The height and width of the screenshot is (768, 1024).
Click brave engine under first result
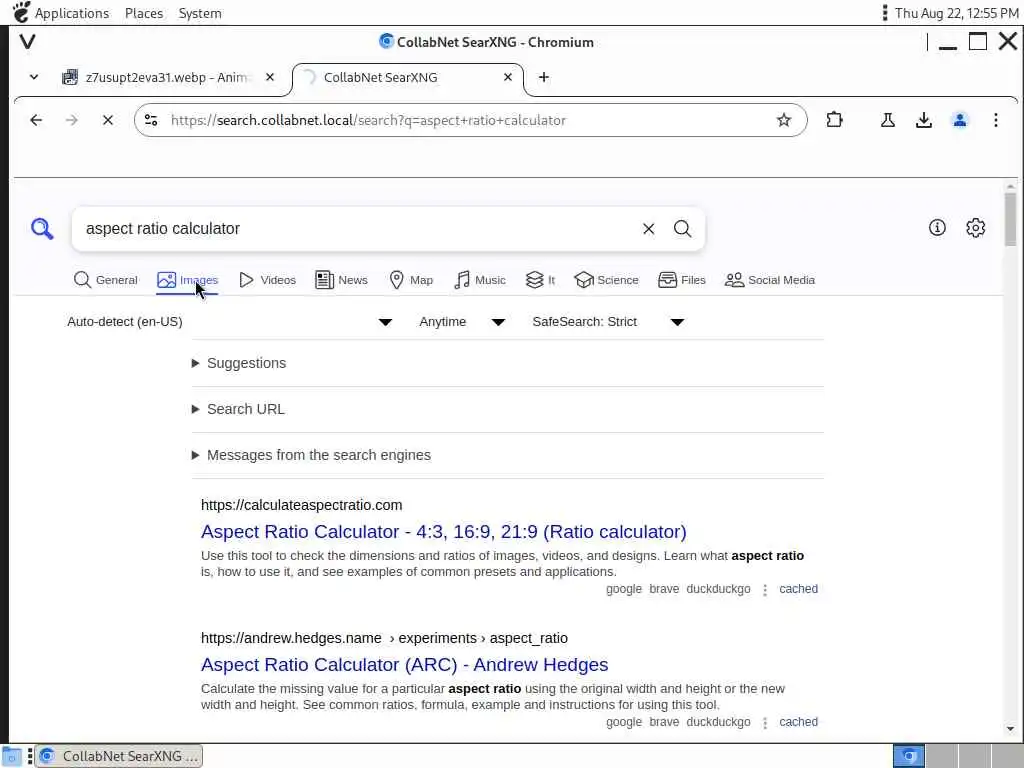(664, 589)
